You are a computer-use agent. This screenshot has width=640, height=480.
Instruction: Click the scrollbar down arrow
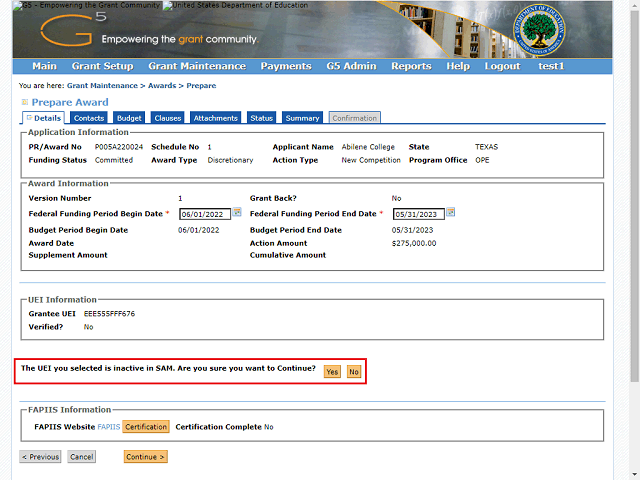click(x=635, y=475)
